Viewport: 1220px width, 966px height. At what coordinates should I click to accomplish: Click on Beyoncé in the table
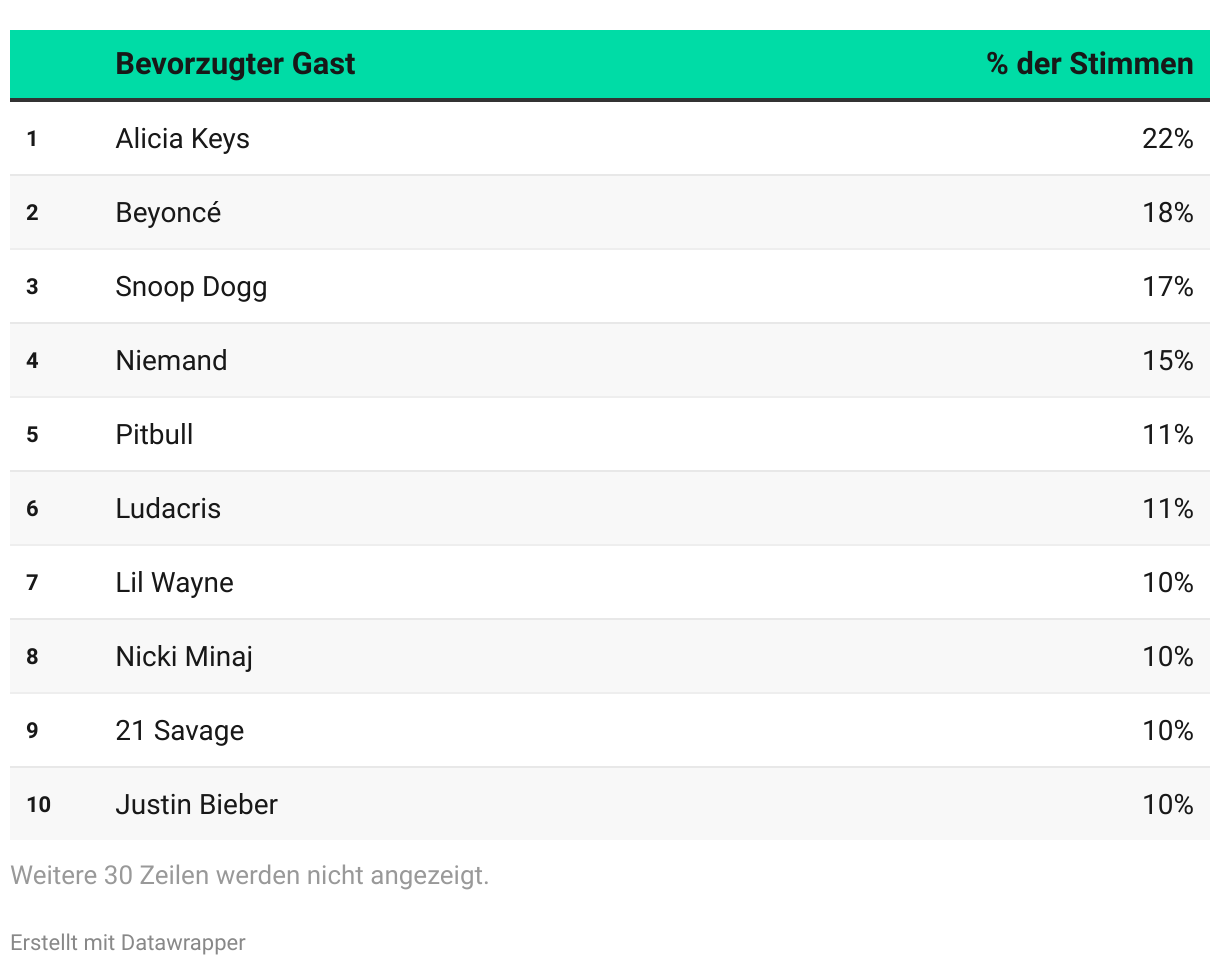coord(168,212)
